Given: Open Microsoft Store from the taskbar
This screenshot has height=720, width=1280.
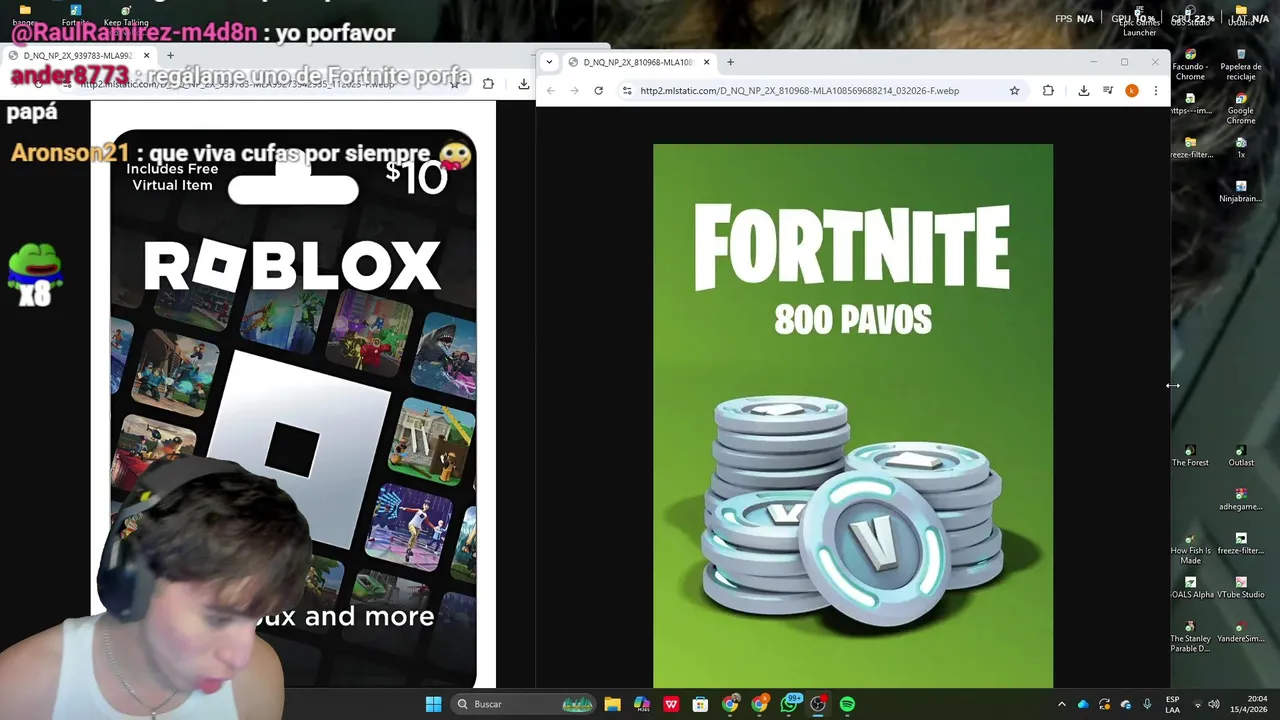Looking at the screenshot, I should (700, 704).
